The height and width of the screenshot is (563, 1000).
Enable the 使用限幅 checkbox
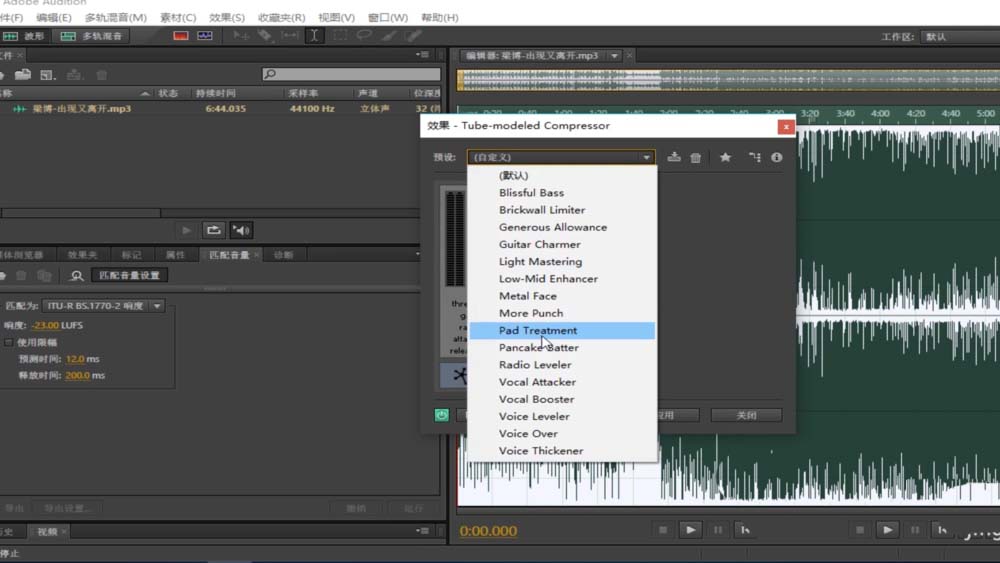coord(8,342)
